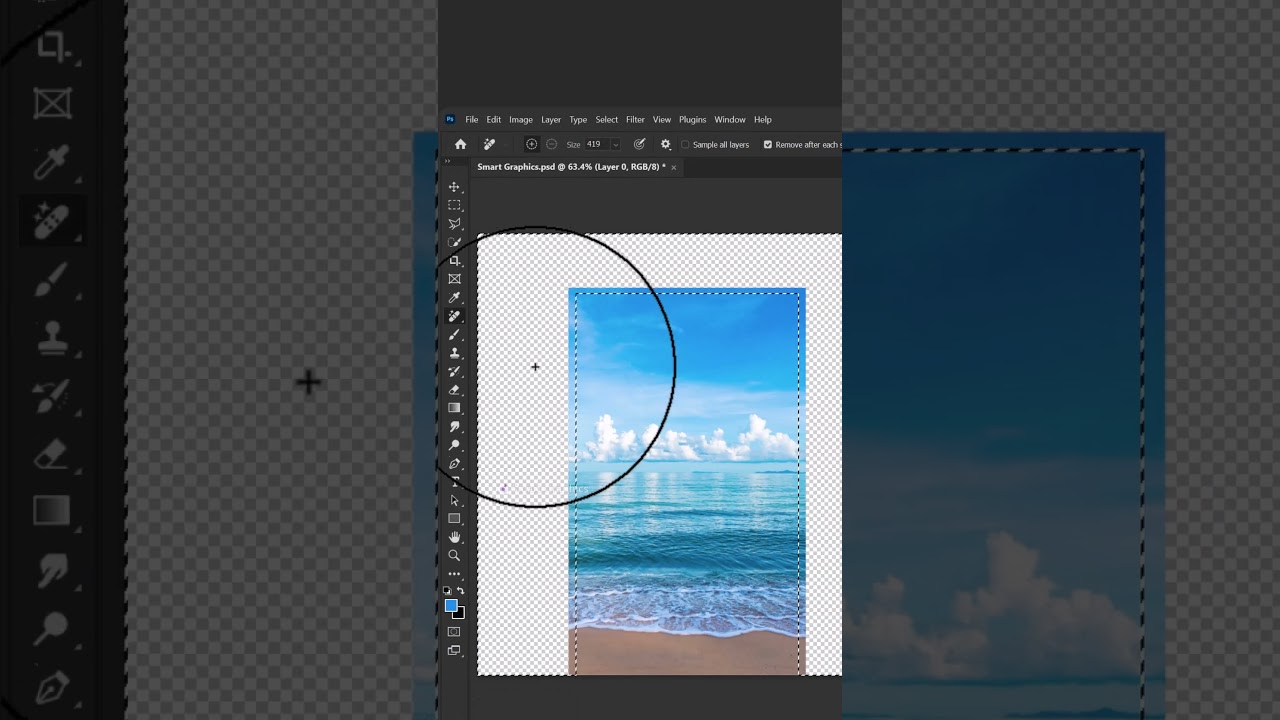
Task: Open the Filter menu
Action: 635,119
